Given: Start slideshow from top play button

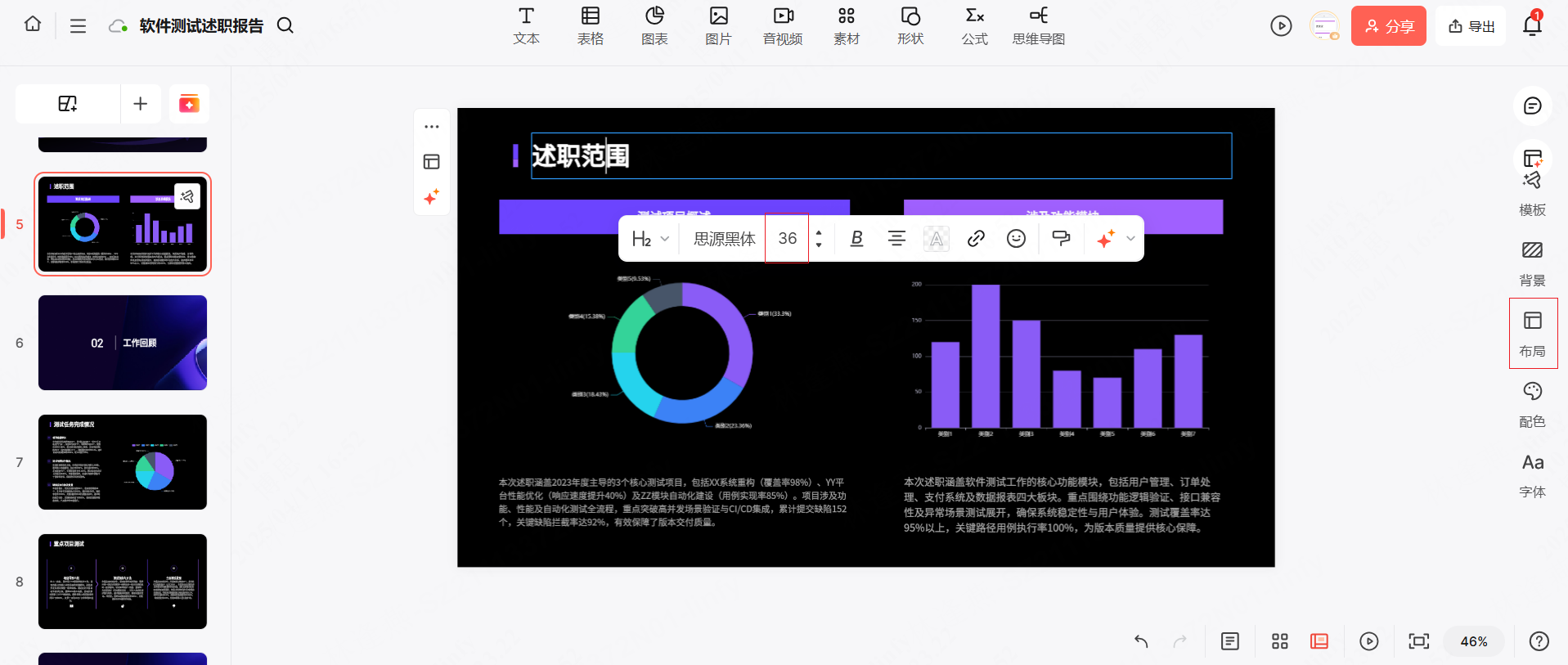Looking at the screenshot, I should coord(1281,26).
